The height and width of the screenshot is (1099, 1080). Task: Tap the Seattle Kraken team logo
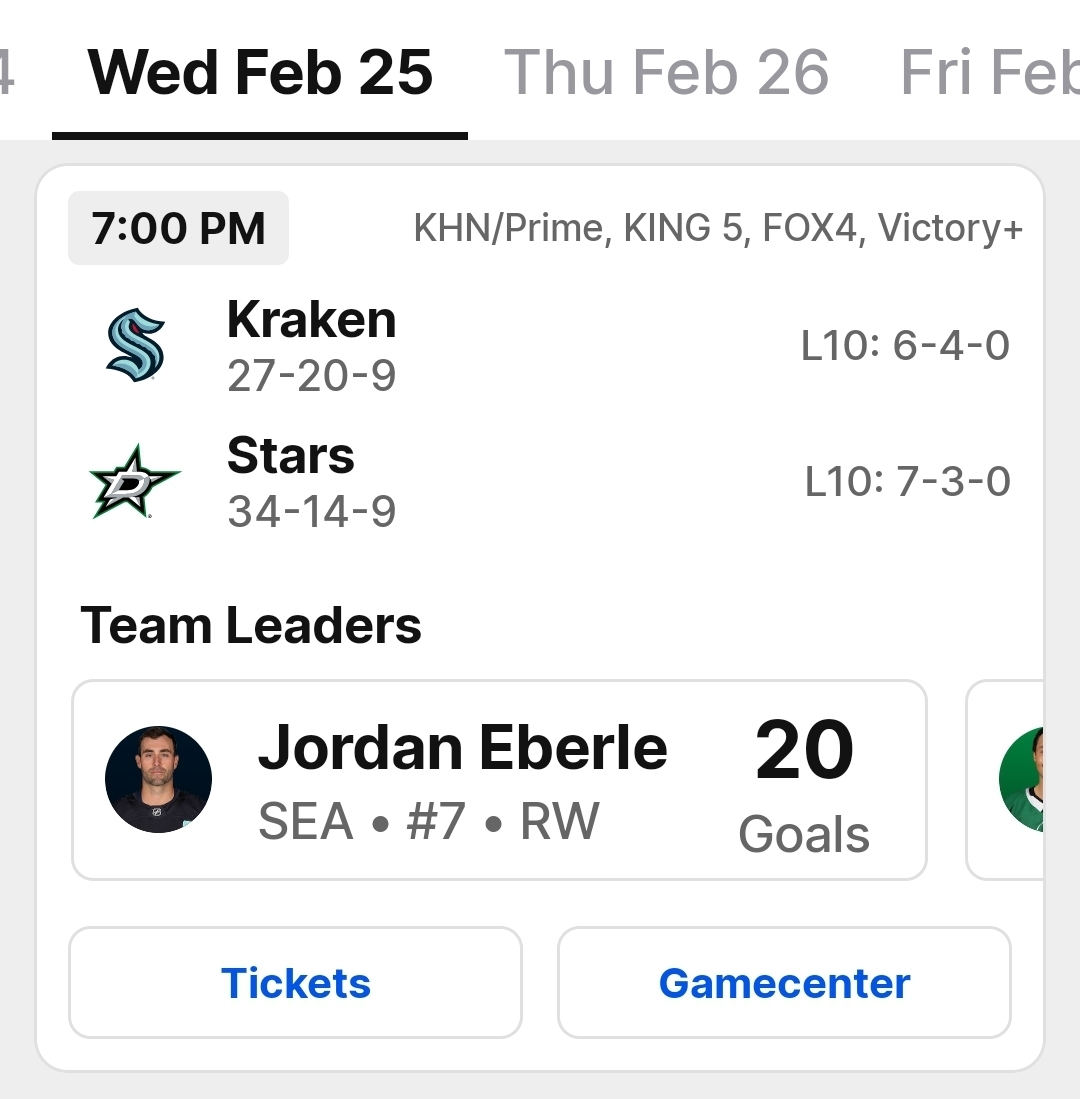coord(135,346)
